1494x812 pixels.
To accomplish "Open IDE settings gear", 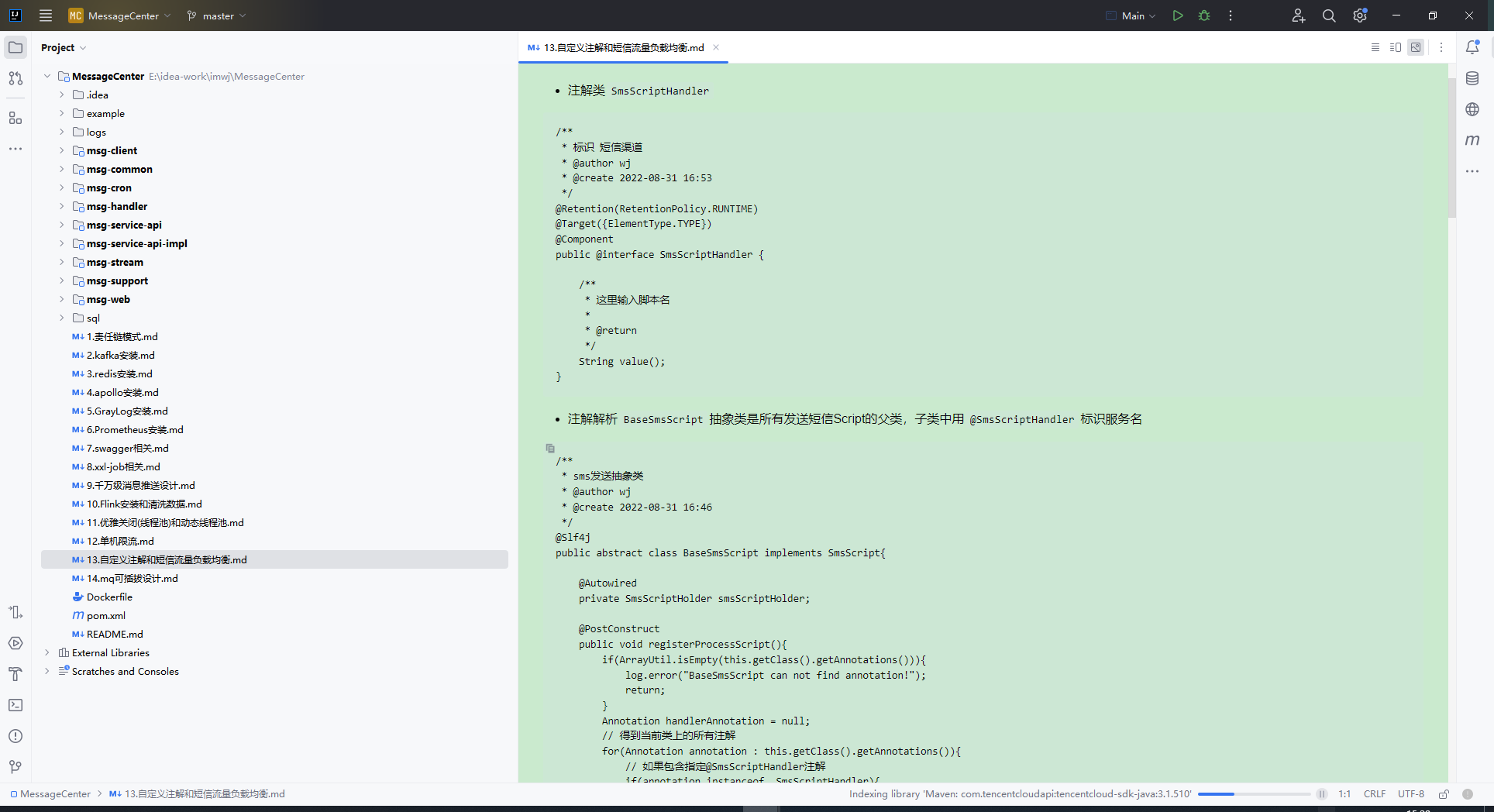I will [x=1360, y=15].
